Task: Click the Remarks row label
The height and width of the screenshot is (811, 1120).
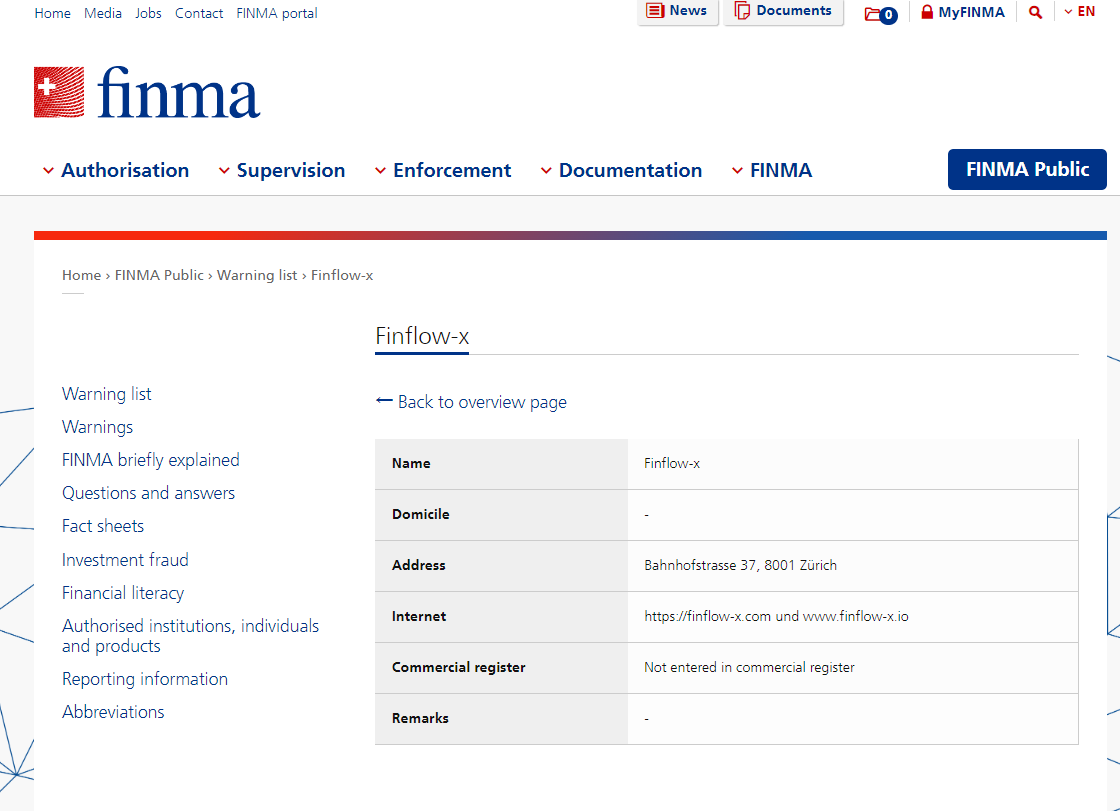Action: (420, 718)
